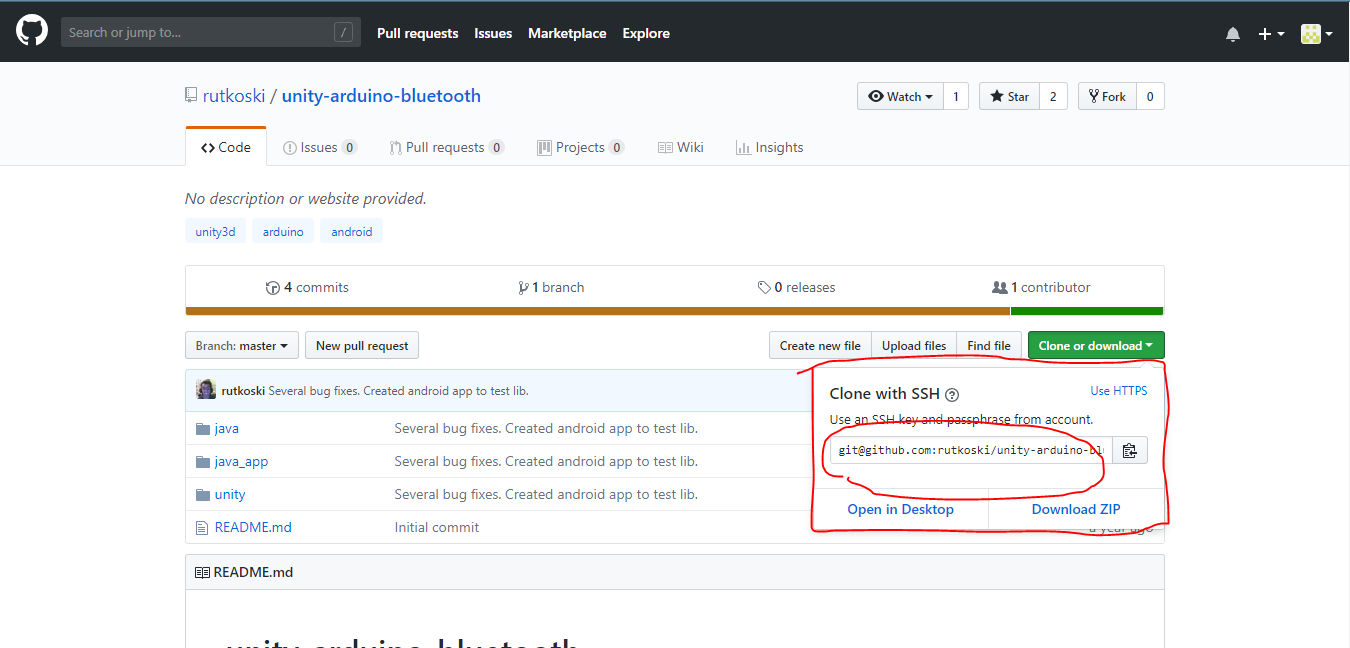
Task: View the watchers count 1
Action: coord(956,96)
